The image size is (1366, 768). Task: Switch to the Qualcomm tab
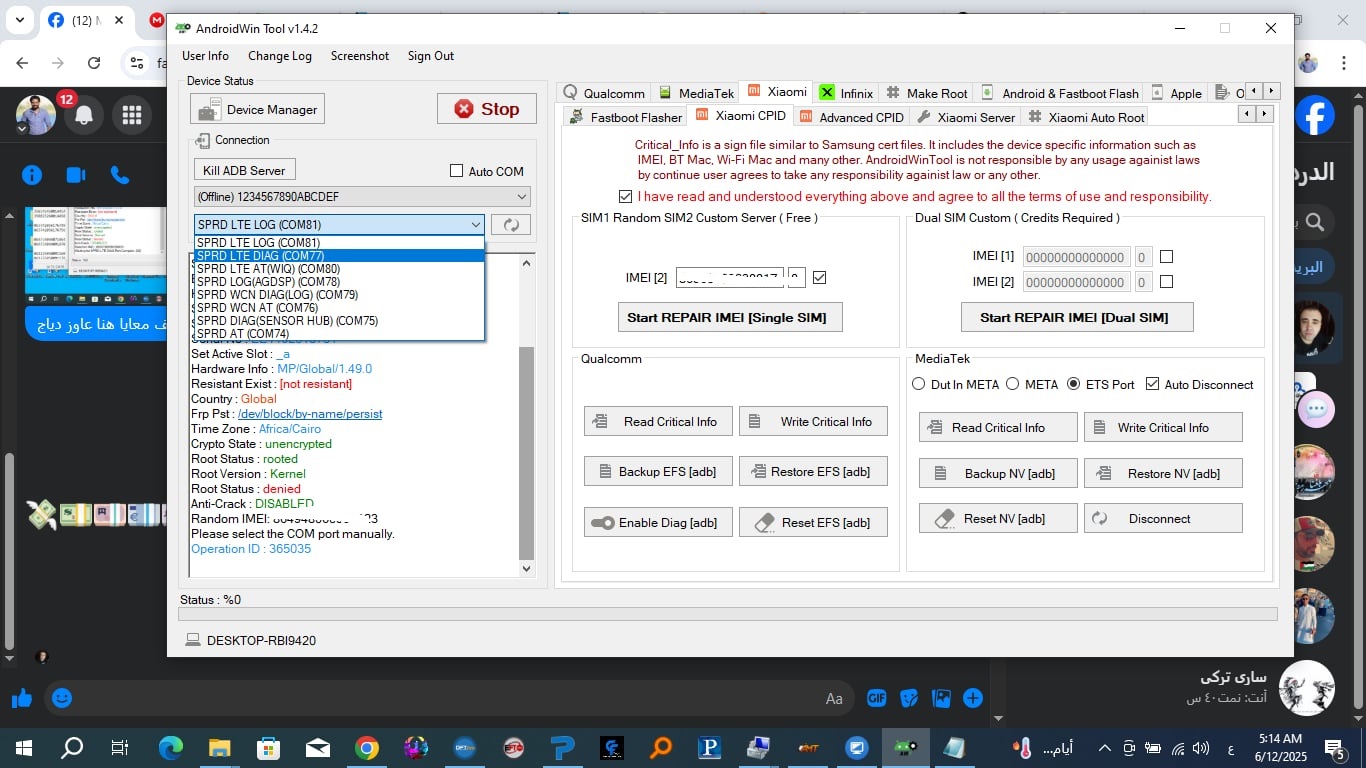pyautogui.click(x=604, y=93)
